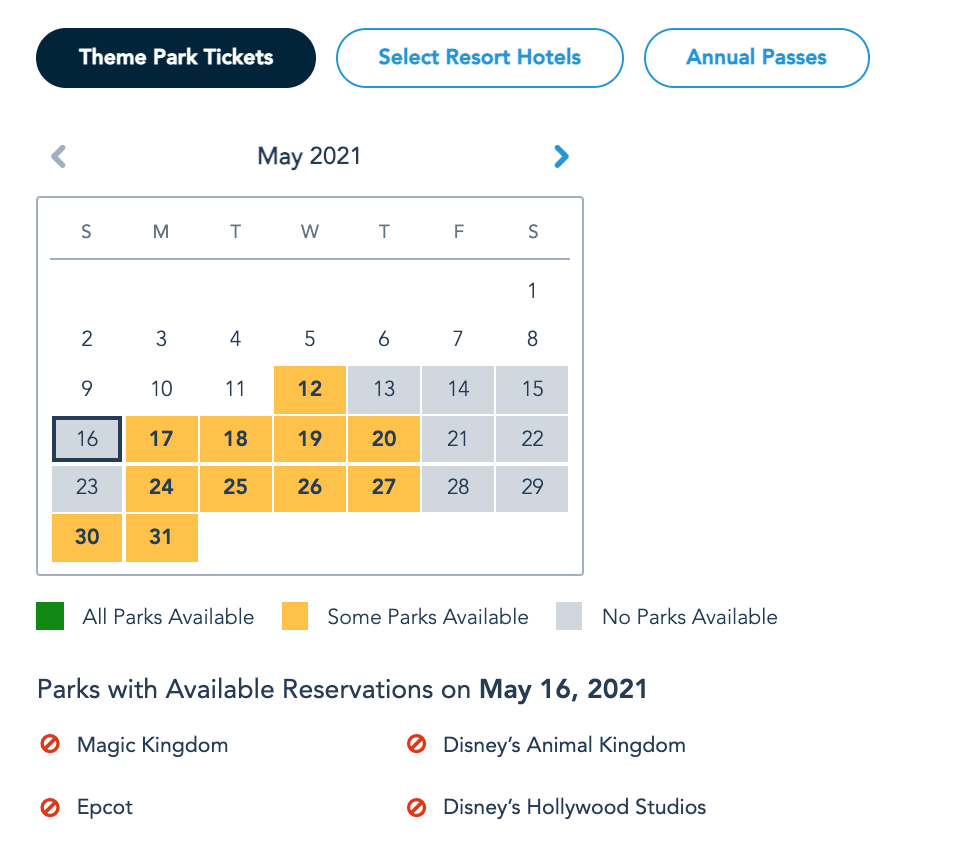962x862 pixels.
Task: Click the yellow Some Parks Available swatch
Action: 295,616
